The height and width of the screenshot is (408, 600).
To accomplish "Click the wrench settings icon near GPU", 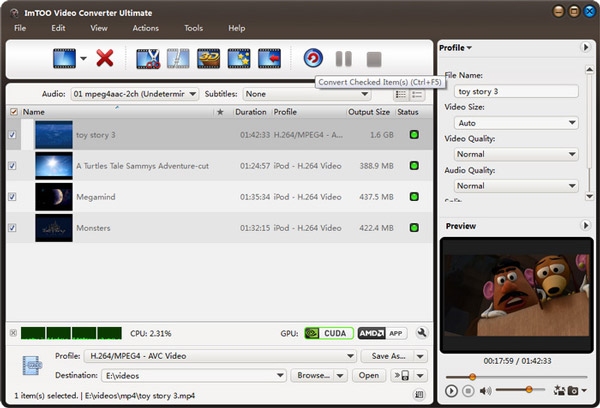I will [422, 333].
